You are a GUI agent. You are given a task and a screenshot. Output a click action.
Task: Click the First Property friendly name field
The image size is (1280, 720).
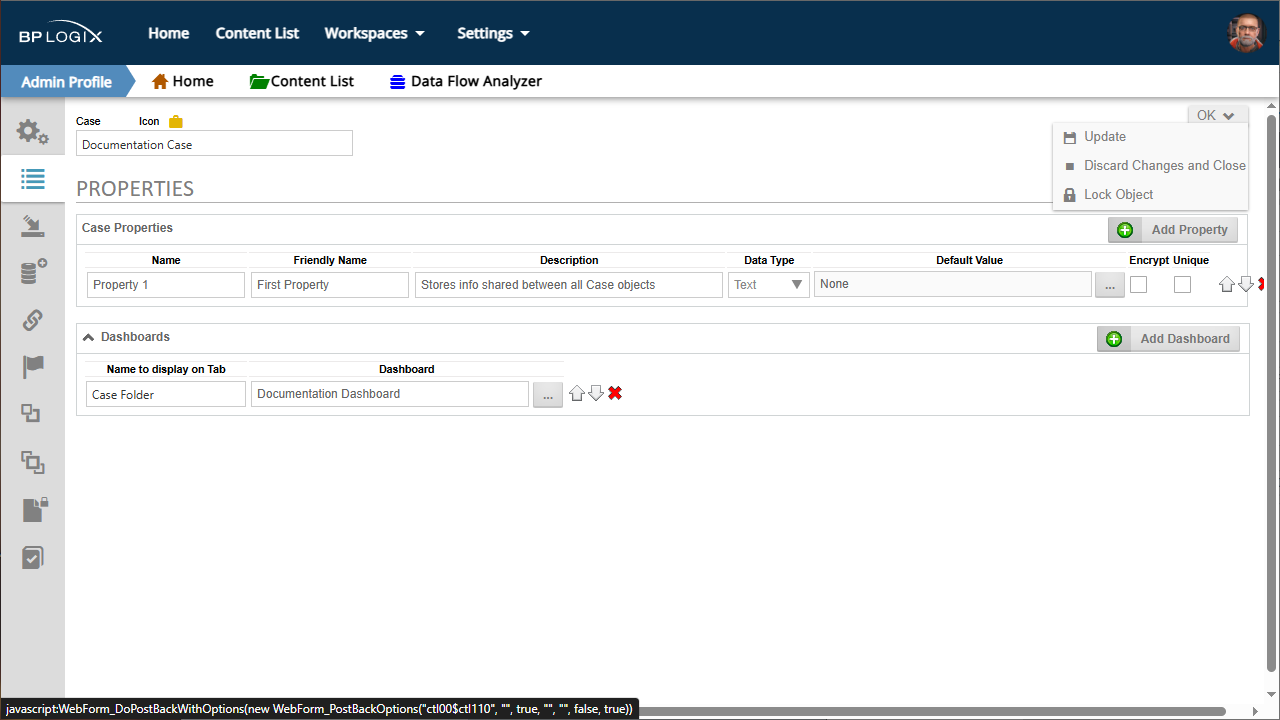330,285
